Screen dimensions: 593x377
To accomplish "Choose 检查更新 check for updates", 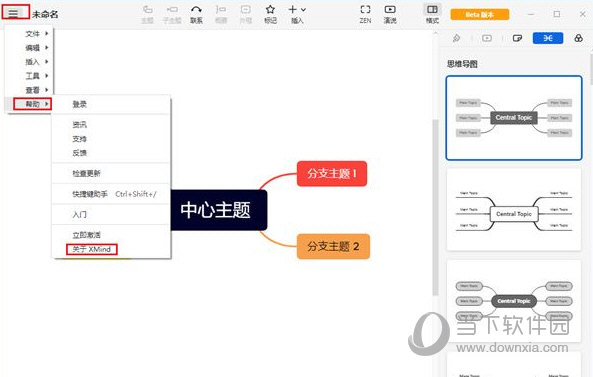I will pyautogui.click(x=111, y=173).
